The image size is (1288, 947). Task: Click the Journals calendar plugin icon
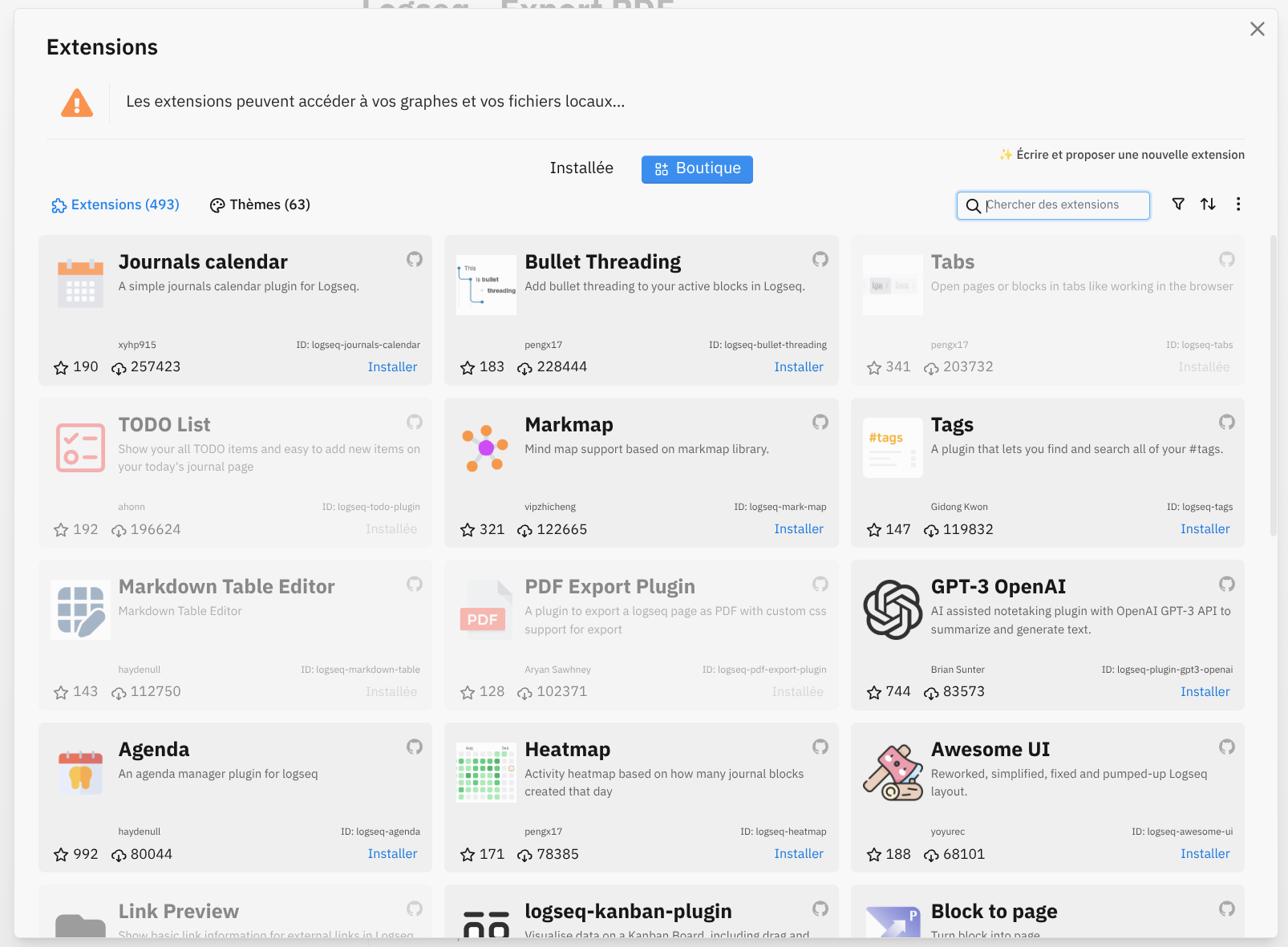click(80, 285)
